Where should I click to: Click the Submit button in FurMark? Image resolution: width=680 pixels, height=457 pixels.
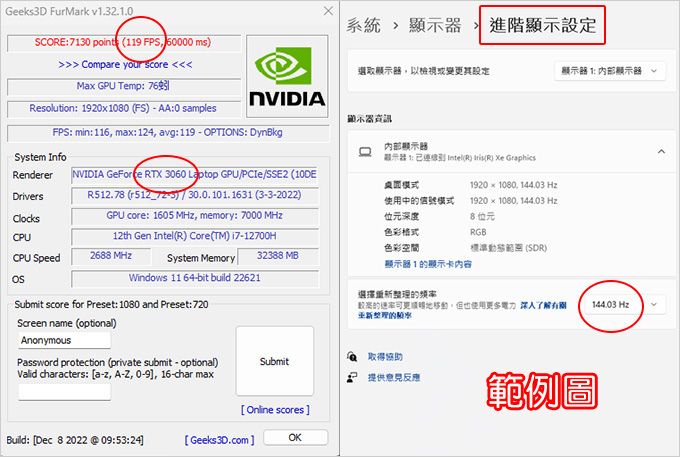click(275, 361)
